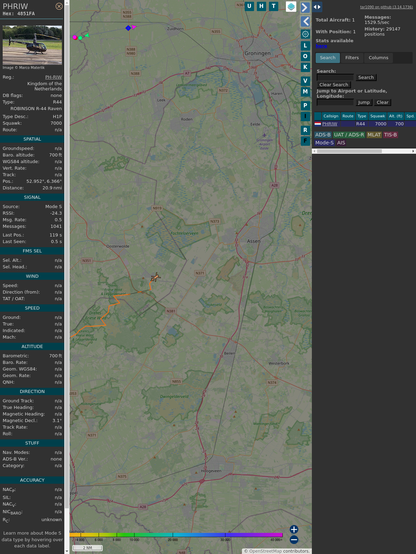416x554 pixels.
Task: Click the T button to show all tracks
Action: pyautogui.click(x=273, y=6)
